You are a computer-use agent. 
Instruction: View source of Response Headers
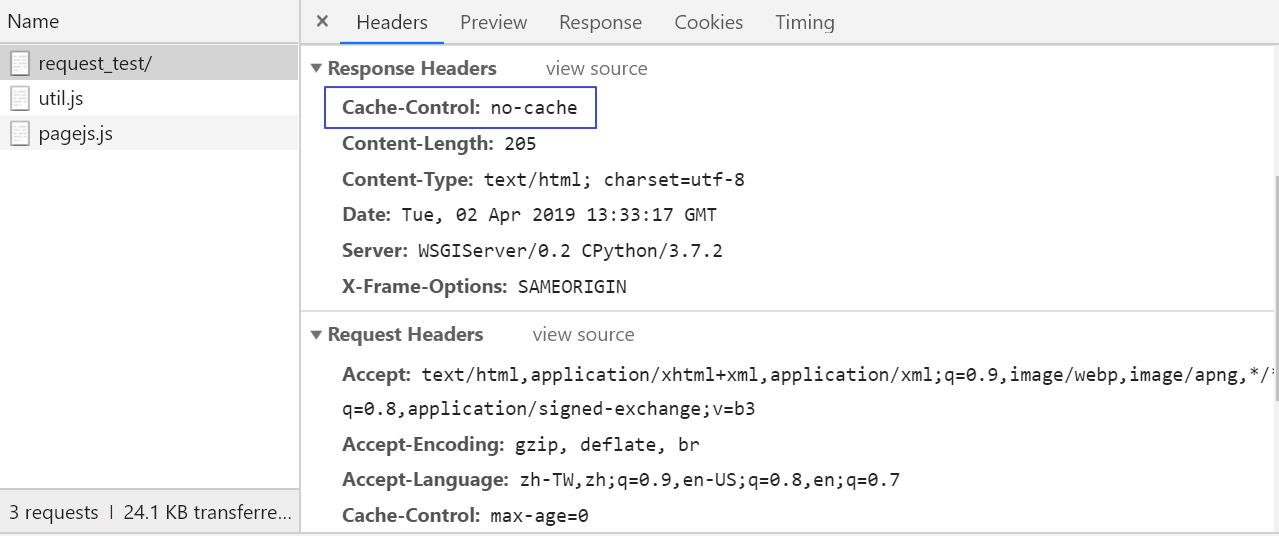[596, 69]
